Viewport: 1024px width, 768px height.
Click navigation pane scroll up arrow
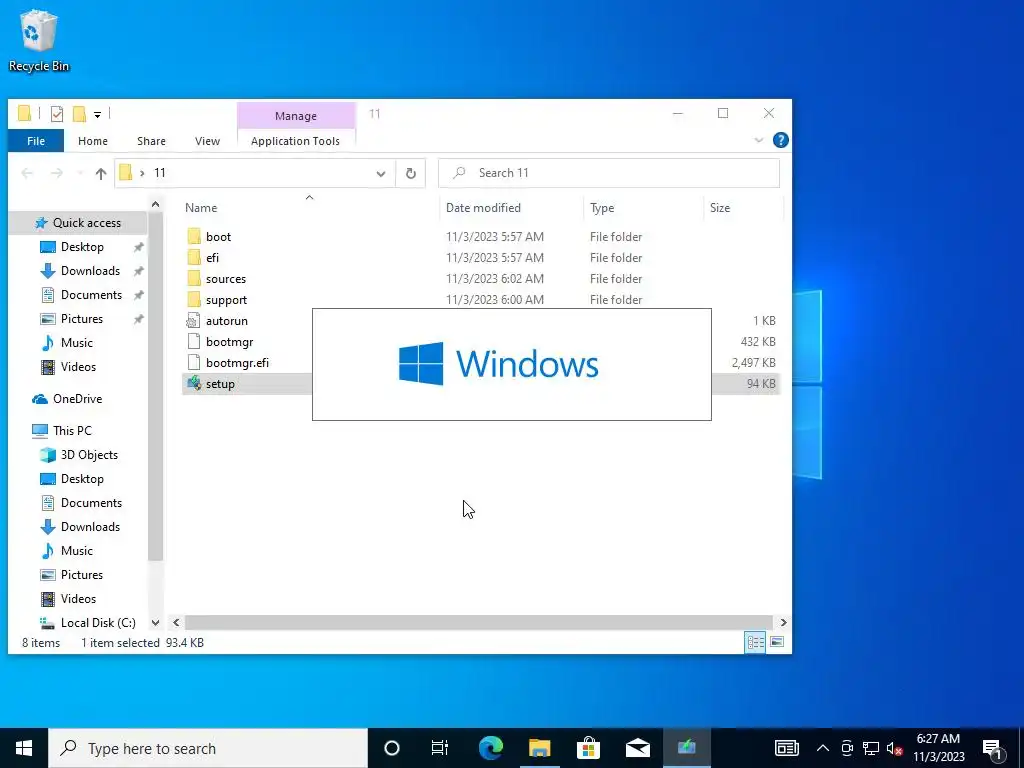(155, 205)
